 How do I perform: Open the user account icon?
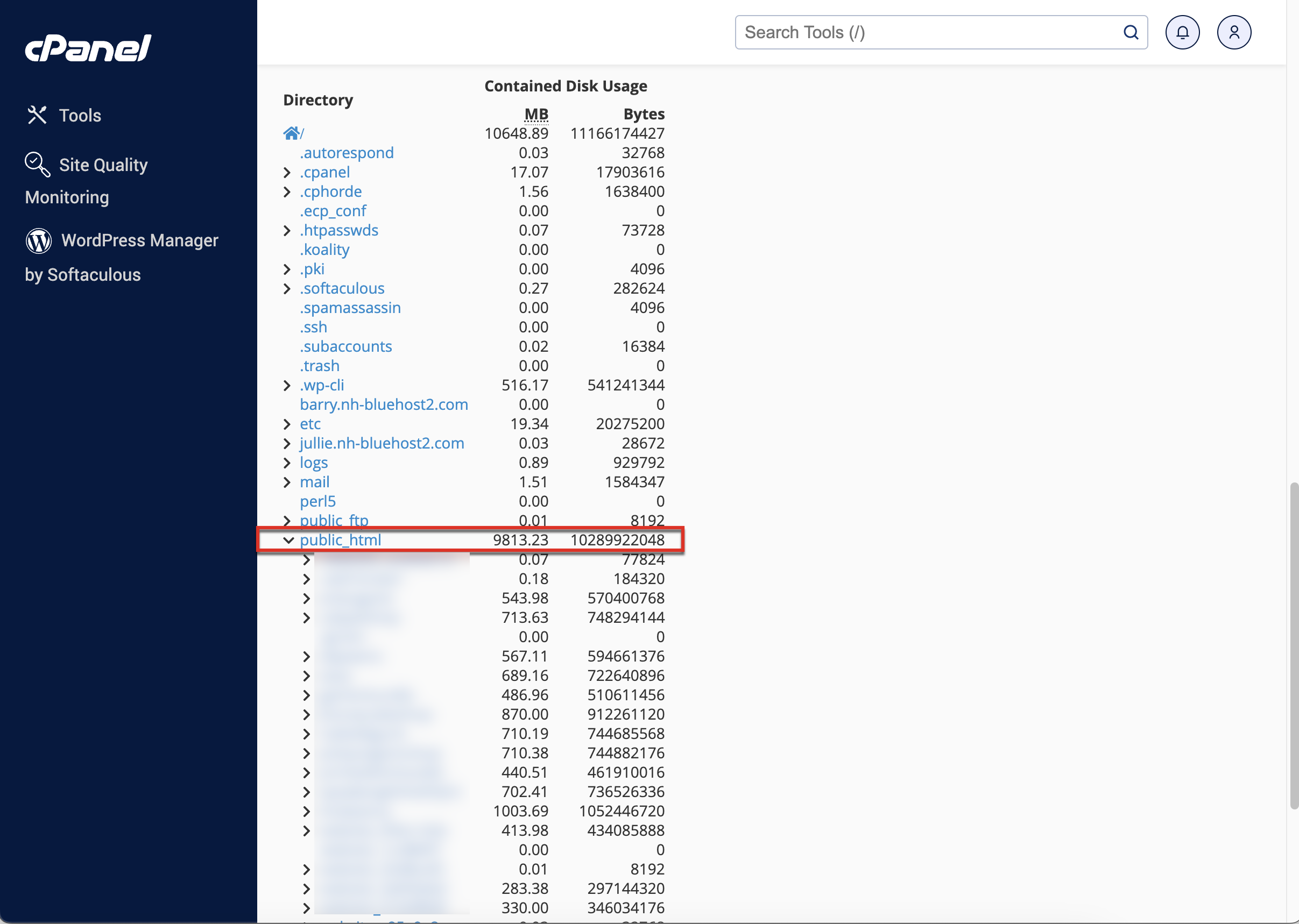1233,32
